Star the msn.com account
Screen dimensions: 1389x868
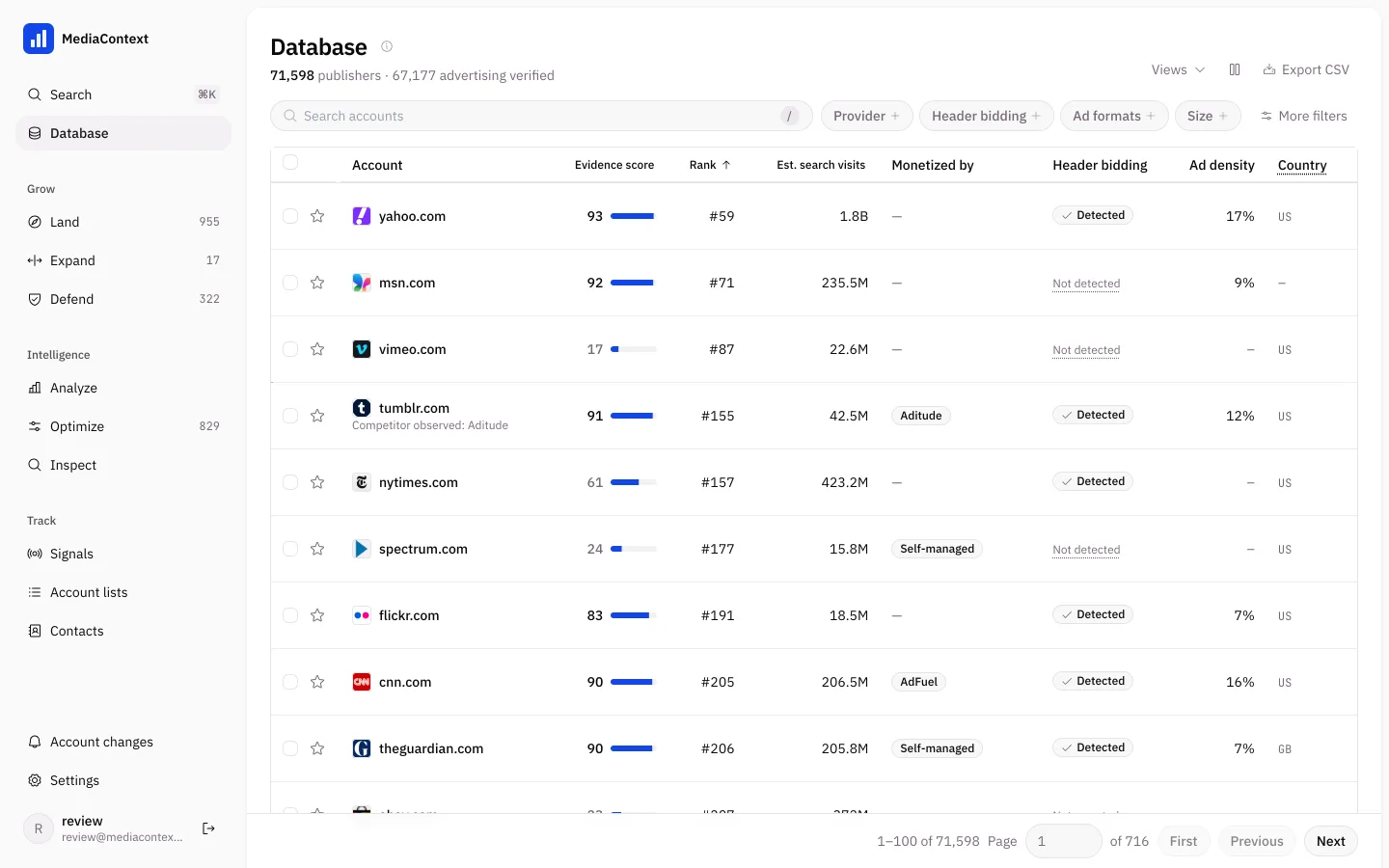[x=317, y=283]
